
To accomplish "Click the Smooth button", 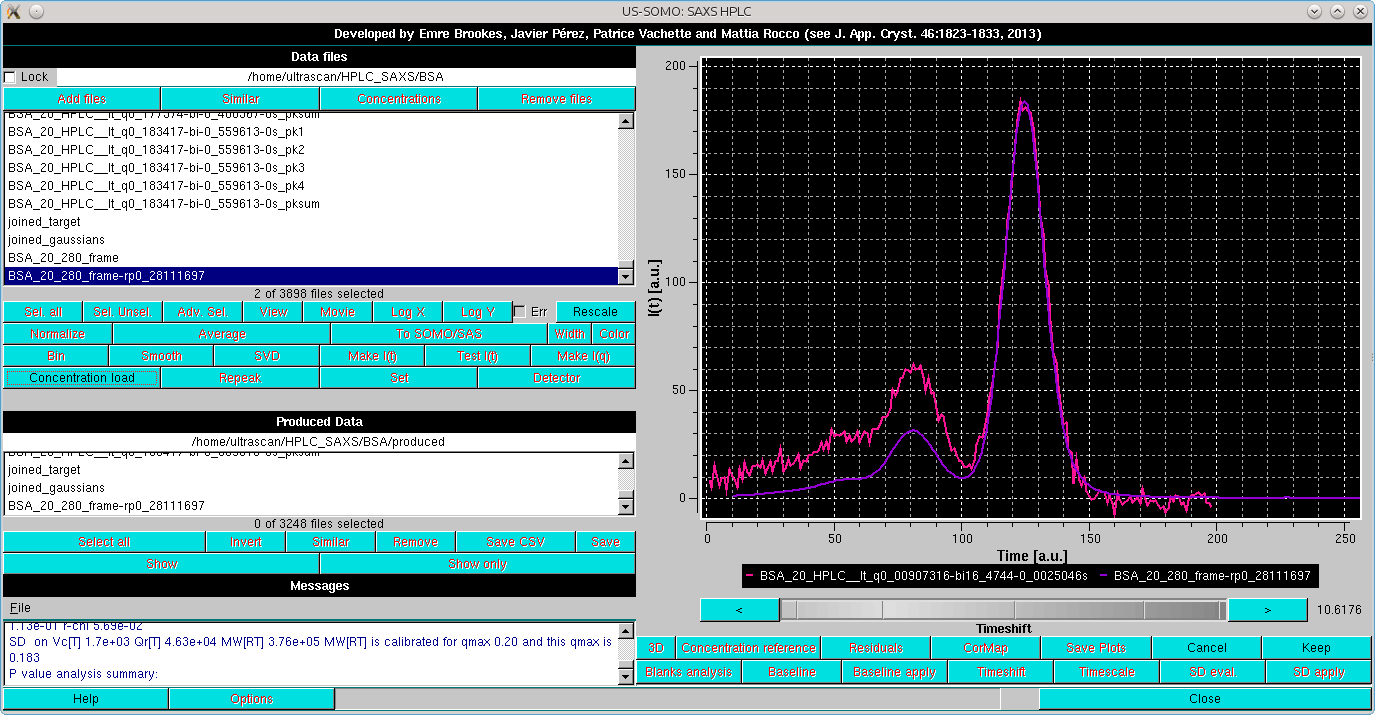I will [x=161, y=356].
